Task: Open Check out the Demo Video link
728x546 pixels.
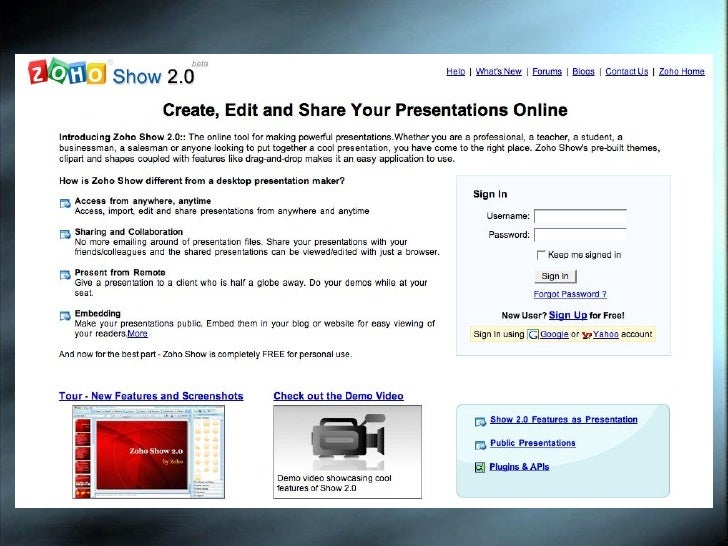Action: click(x=338, y=396)
